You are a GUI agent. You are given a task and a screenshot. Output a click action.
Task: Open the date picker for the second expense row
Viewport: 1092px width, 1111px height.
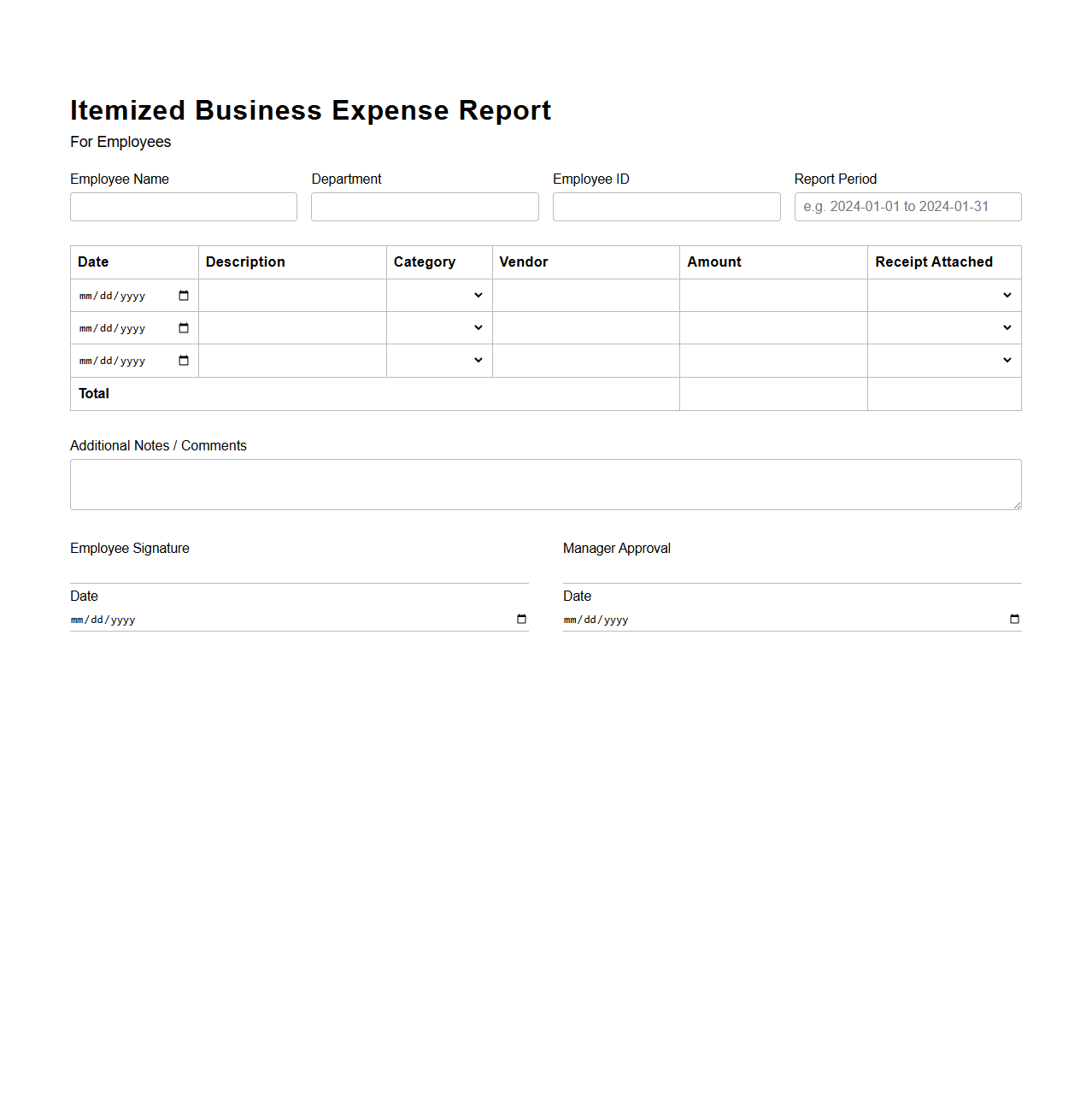[183, 327]
